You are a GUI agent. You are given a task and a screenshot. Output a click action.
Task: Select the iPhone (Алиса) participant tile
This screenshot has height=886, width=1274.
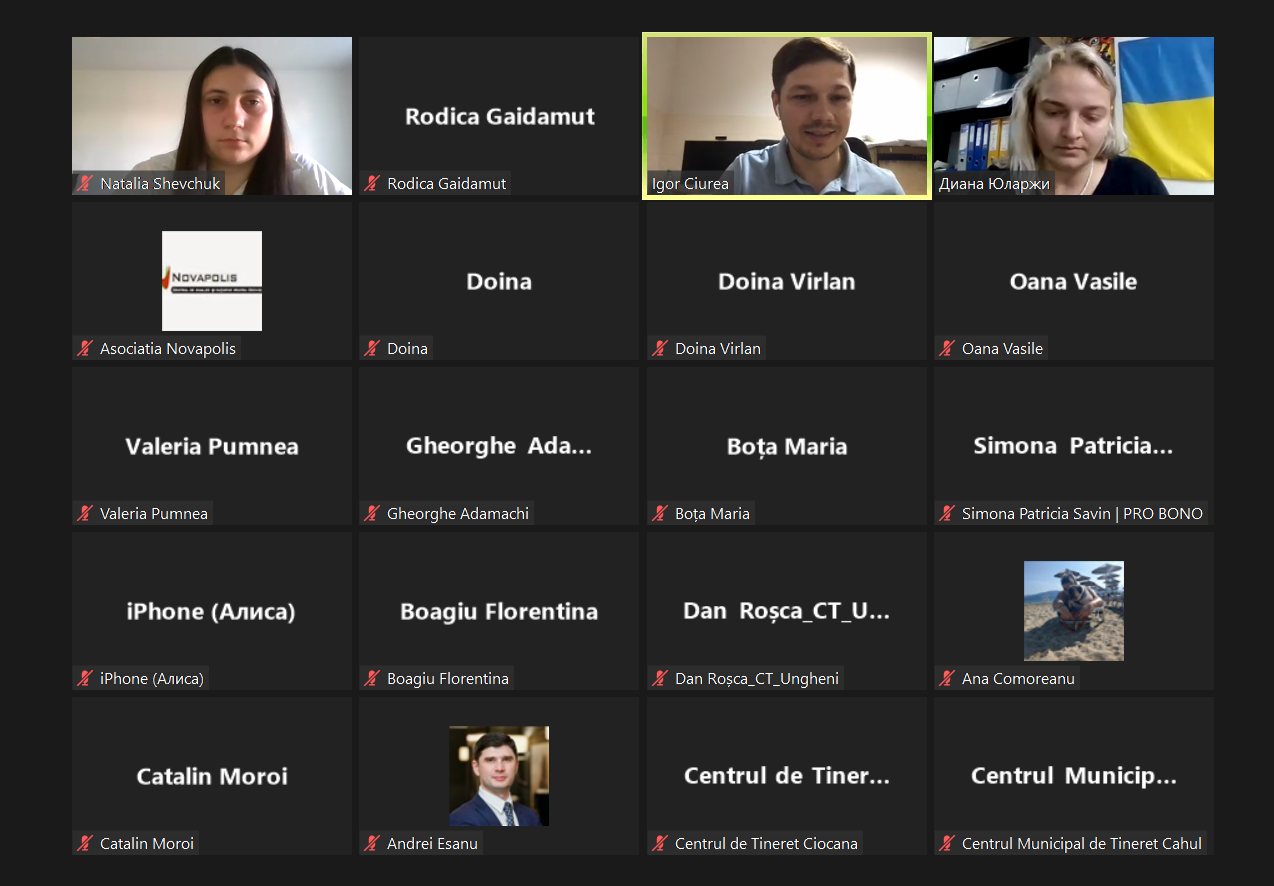[212, 611]
